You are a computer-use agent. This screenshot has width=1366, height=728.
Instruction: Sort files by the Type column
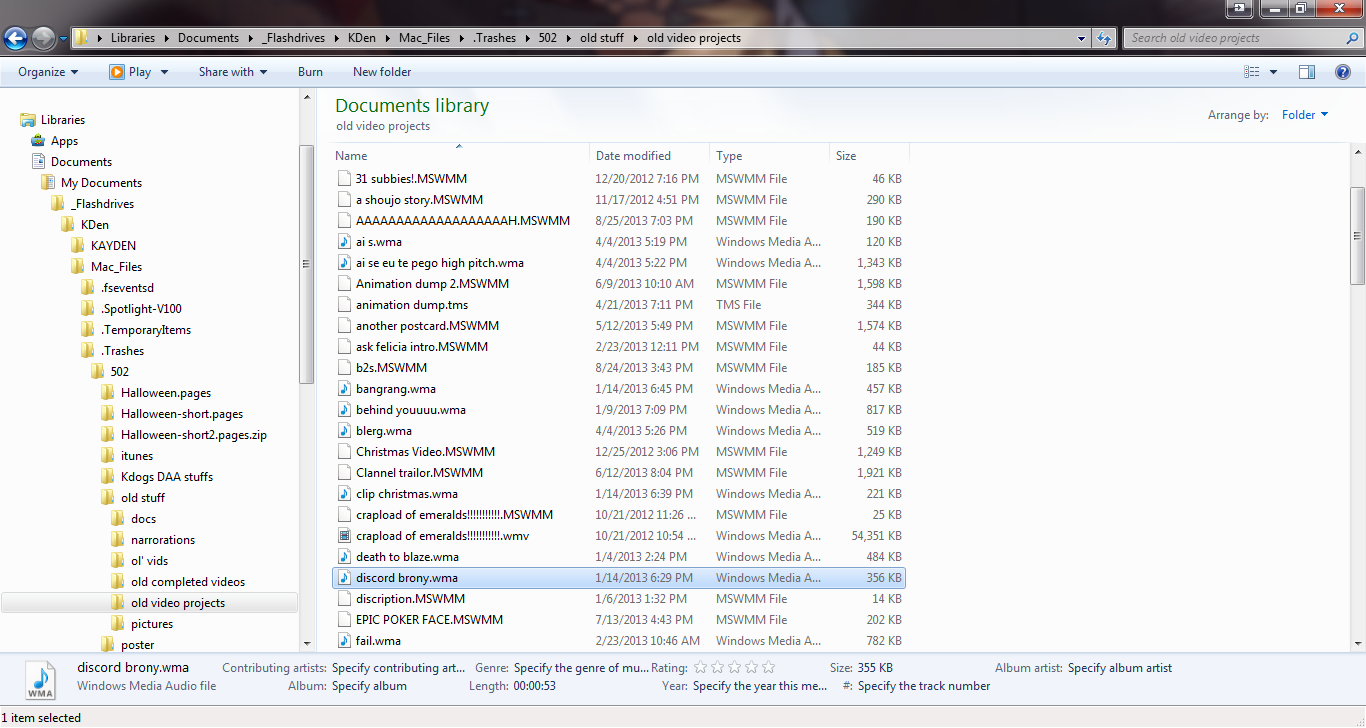tap(770, 156)
